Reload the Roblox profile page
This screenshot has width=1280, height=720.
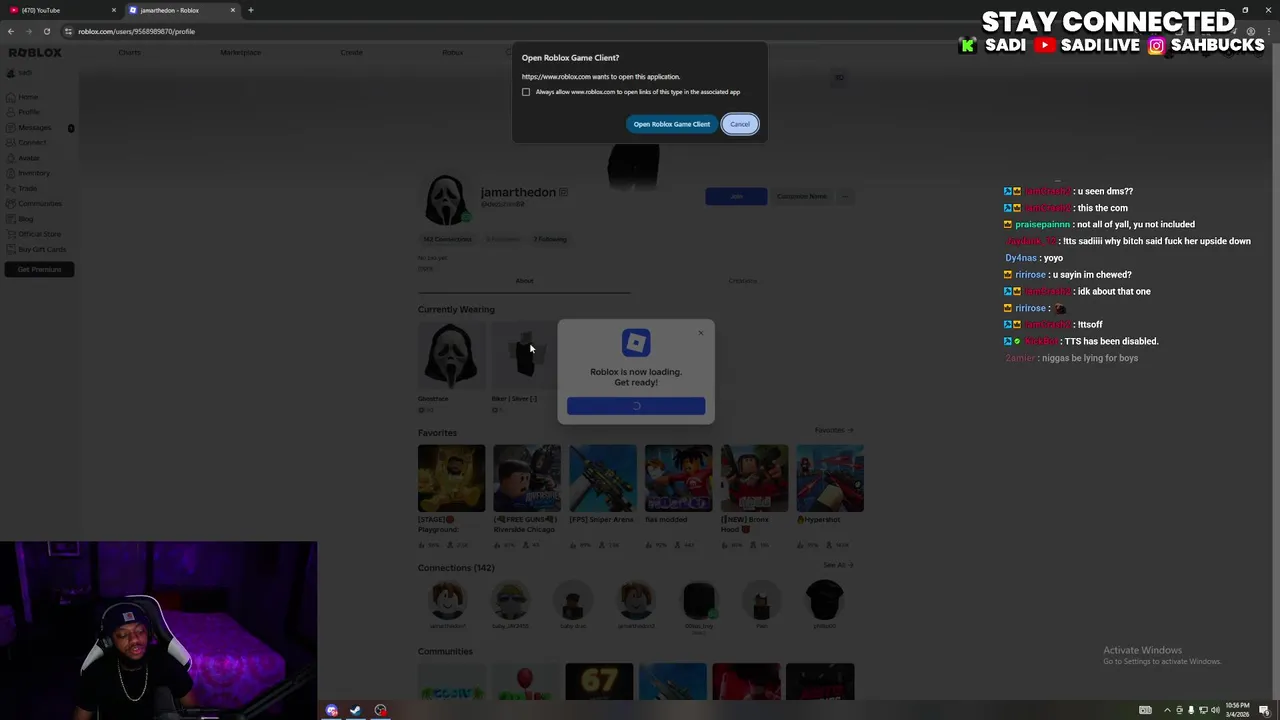coord(46,31)
